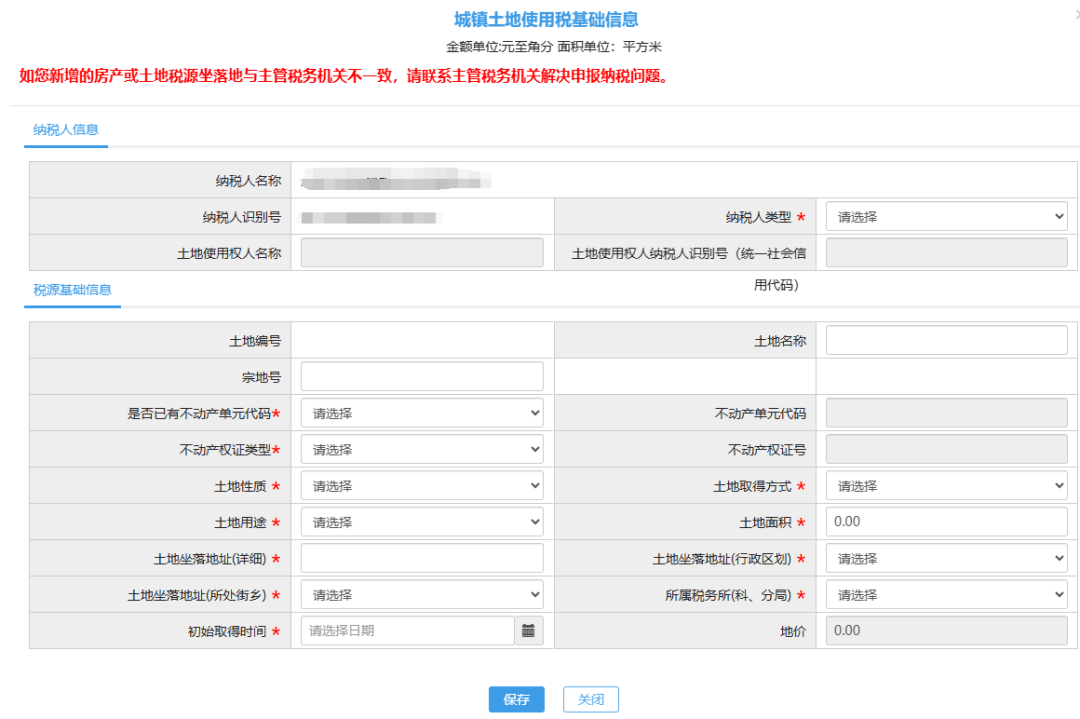
Task: Click inside the 土地坐落地址(详细) input field
Action: coord(421,557)
